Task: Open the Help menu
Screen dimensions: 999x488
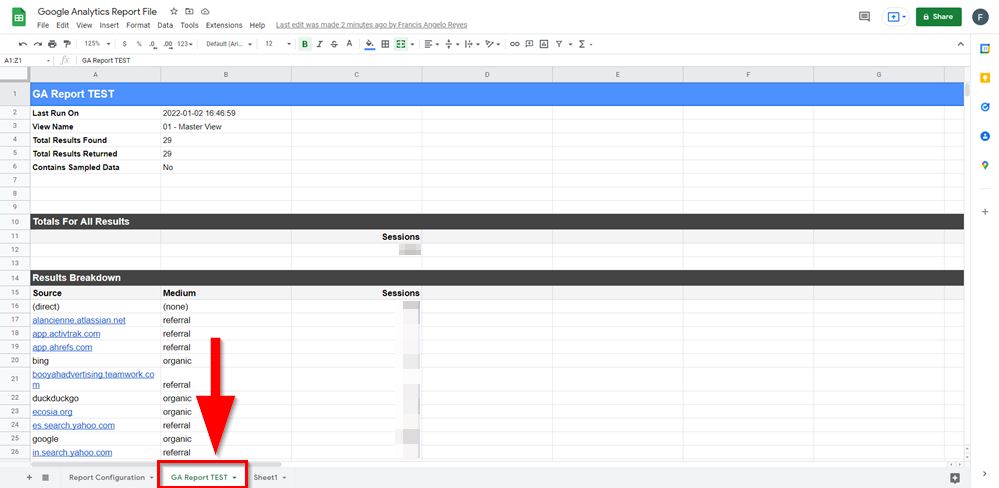Action: click(257, 25)
